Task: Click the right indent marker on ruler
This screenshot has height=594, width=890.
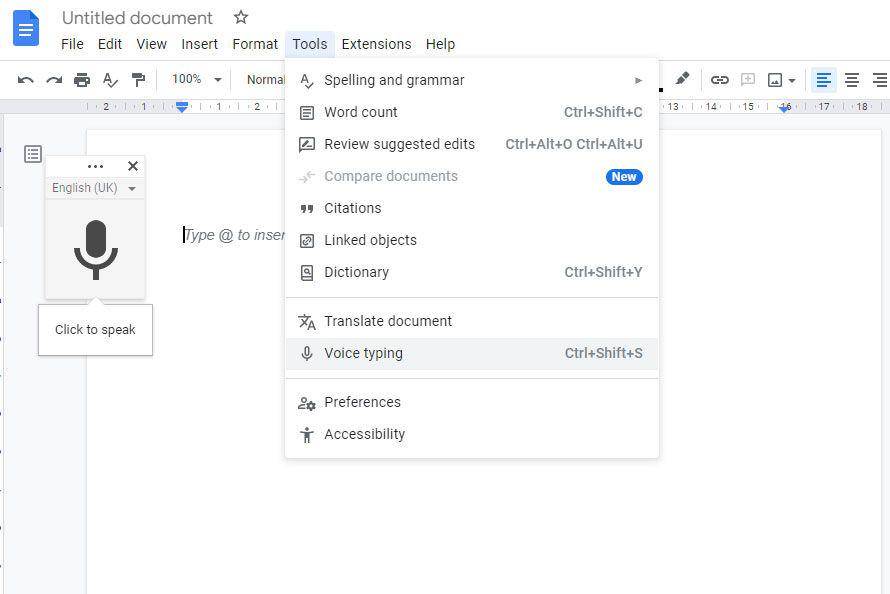Action: (785, 108)
